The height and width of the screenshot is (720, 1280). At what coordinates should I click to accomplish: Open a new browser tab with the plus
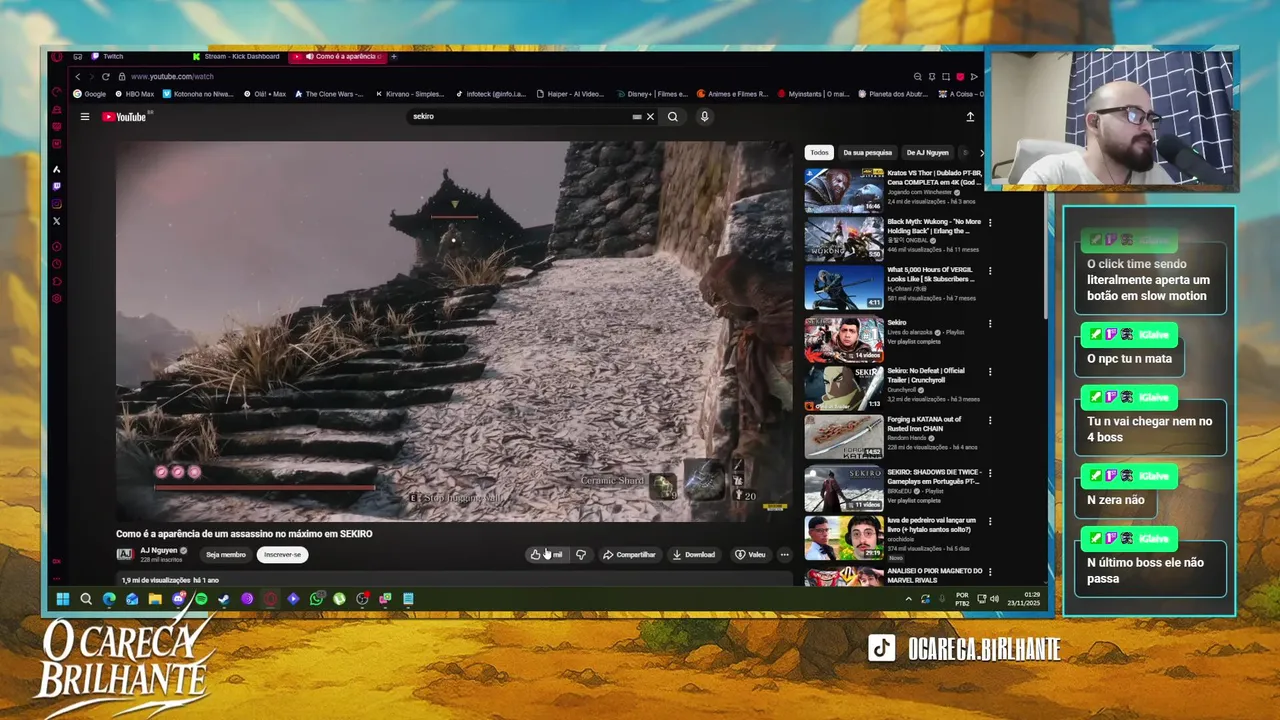394,57
